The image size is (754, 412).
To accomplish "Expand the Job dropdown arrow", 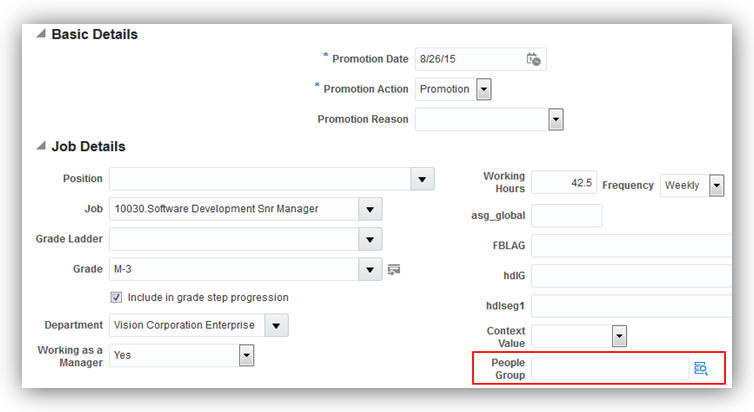I will point(371,209).
